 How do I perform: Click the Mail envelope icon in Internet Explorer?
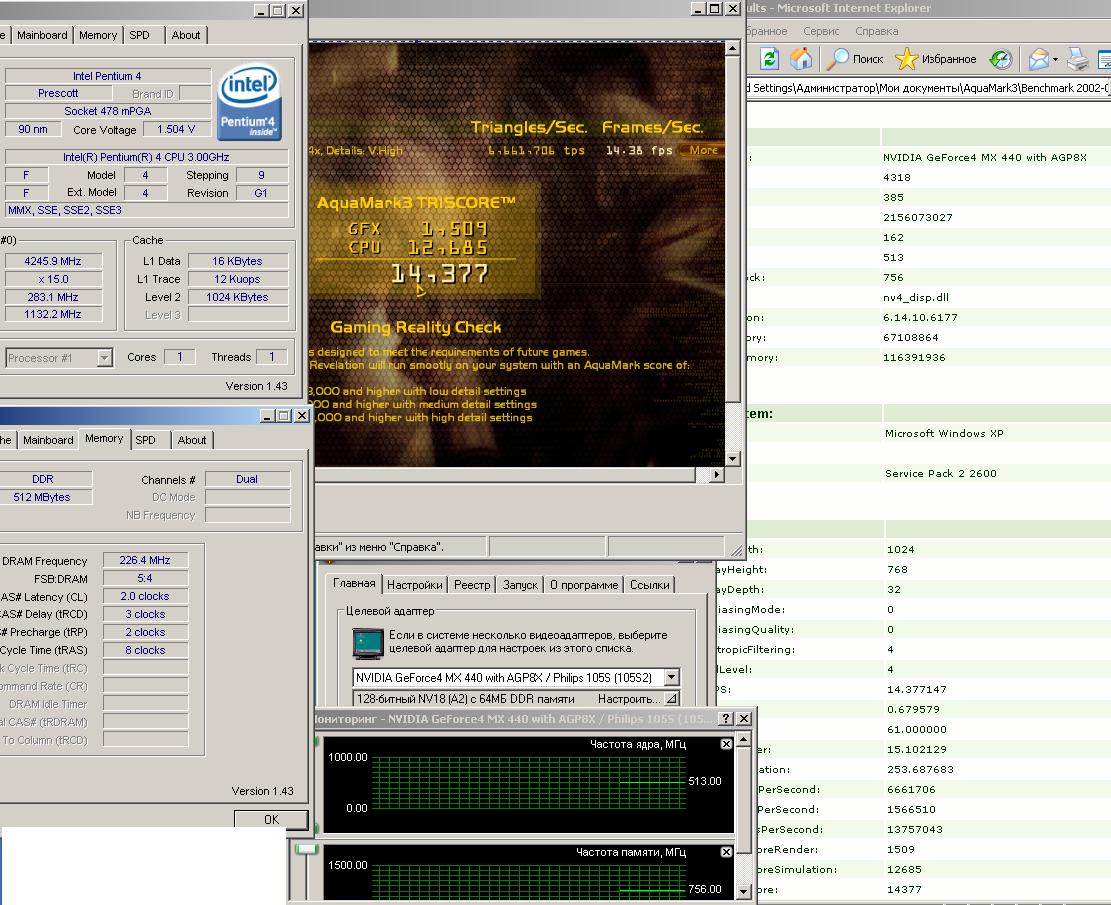1038,59
